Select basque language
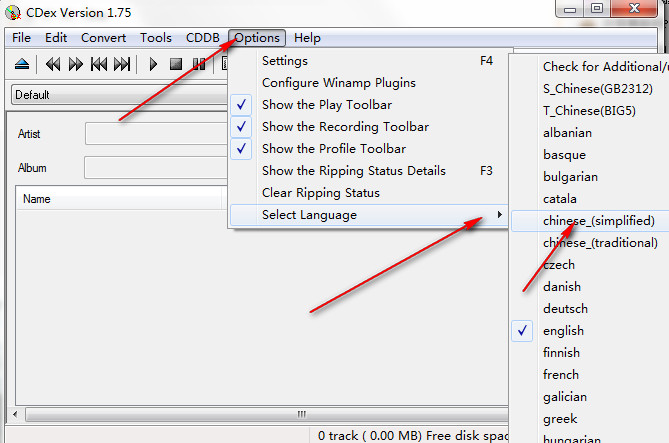Image resolution: width=669 pixels, height=443 pixels. coord(590,154)
